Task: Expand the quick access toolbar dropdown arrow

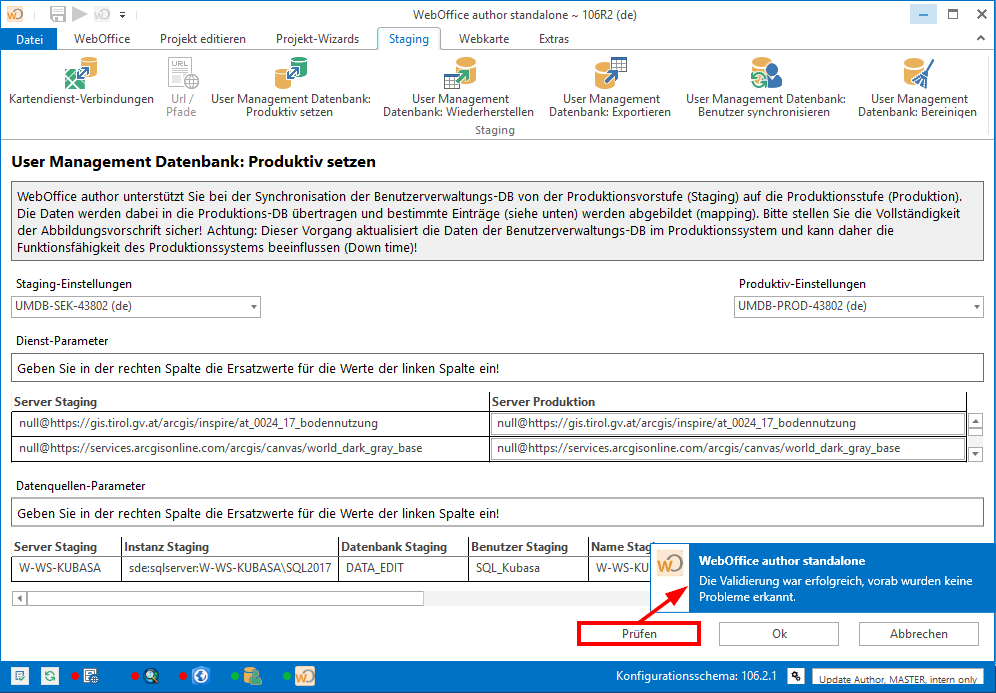Action: [122, 14]
